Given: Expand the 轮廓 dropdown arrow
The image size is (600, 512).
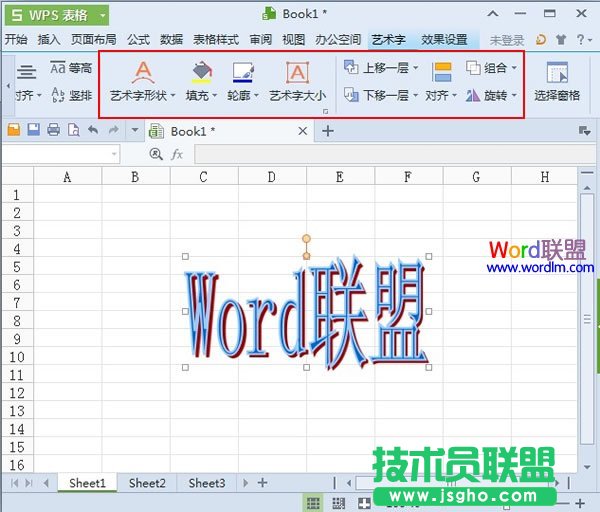Looking at the screenshot, I should [x=256, y=96].
